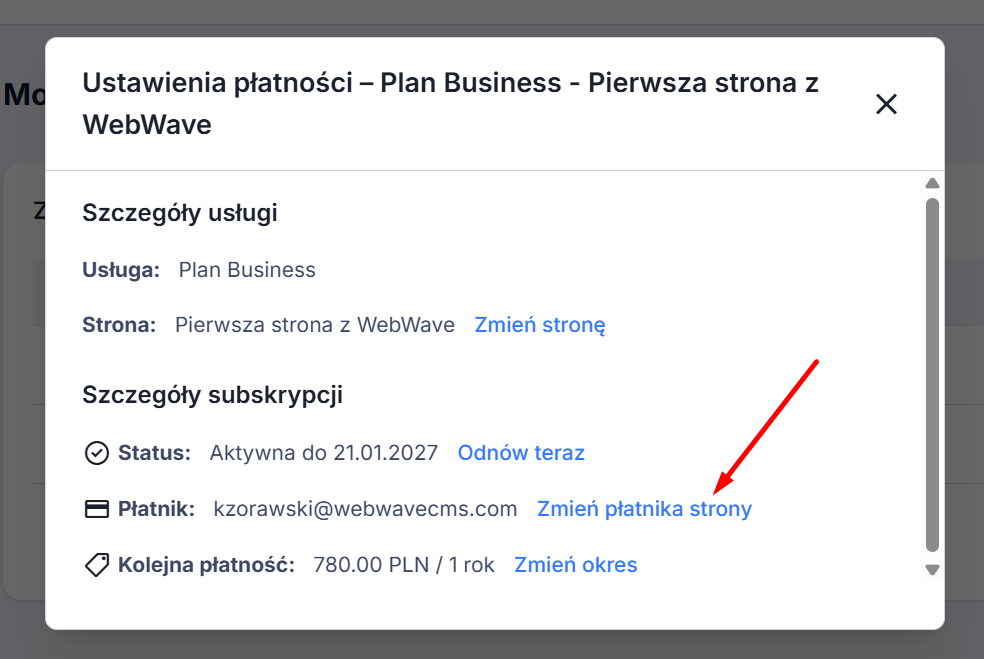Click the tag icon beside Kolejna płatność
This screenshot has height=659, width=984.
(x=96, y=565)
